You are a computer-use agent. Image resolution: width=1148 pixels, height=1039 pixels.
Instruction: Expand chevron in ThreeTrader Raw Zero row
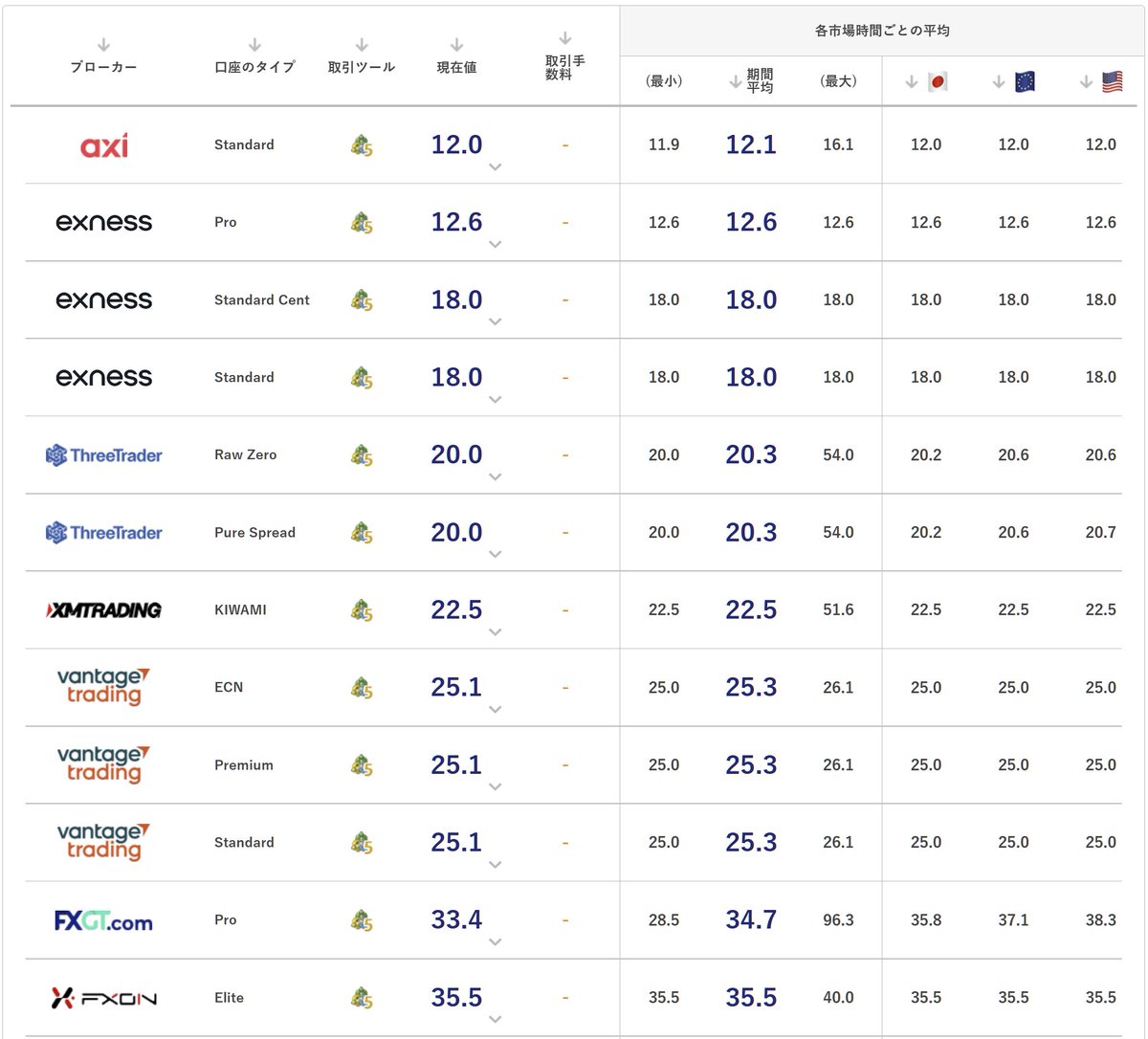point(495,476)
